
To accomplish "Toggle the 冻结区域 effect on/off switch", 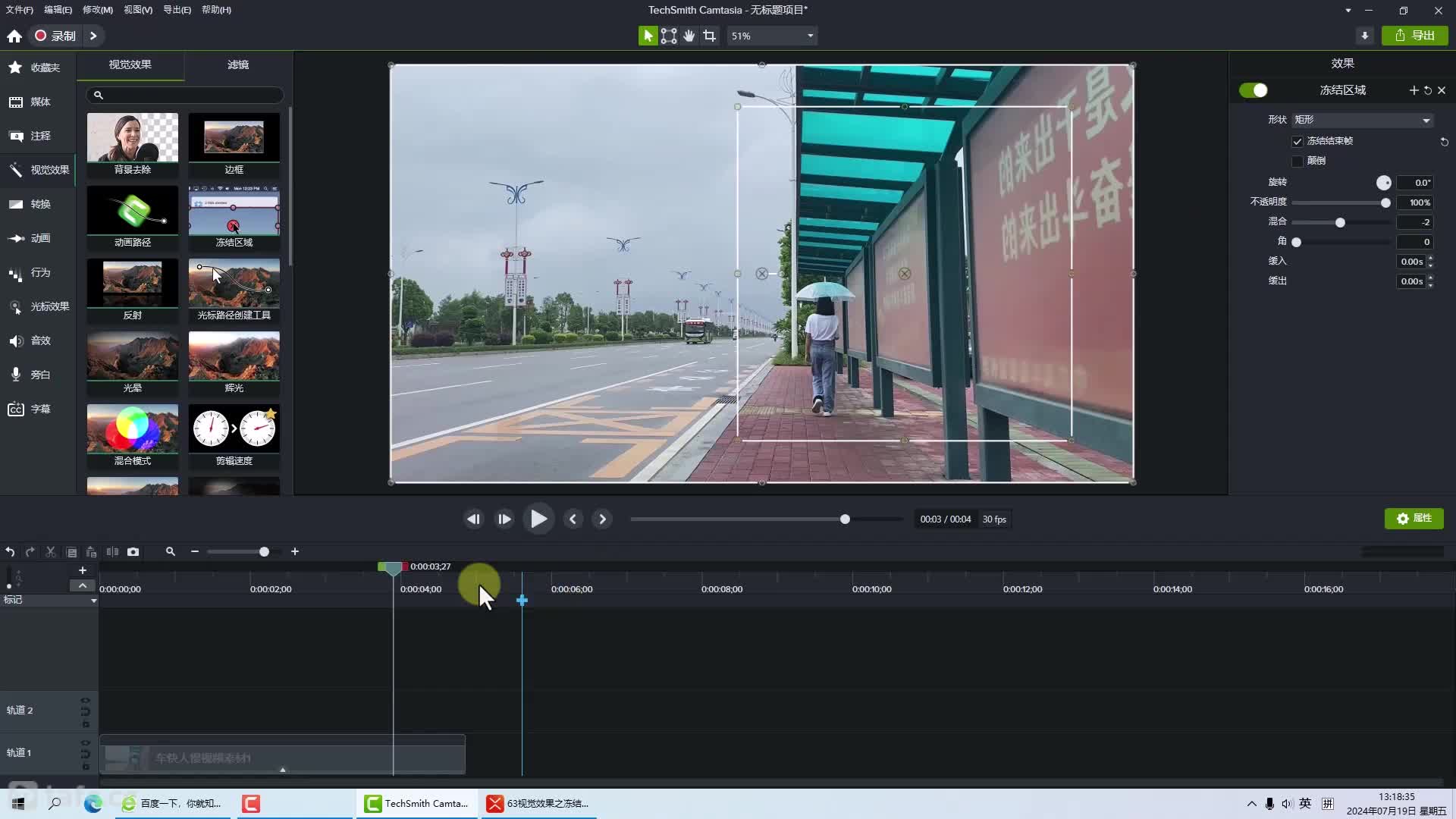I will point(1254,90).
